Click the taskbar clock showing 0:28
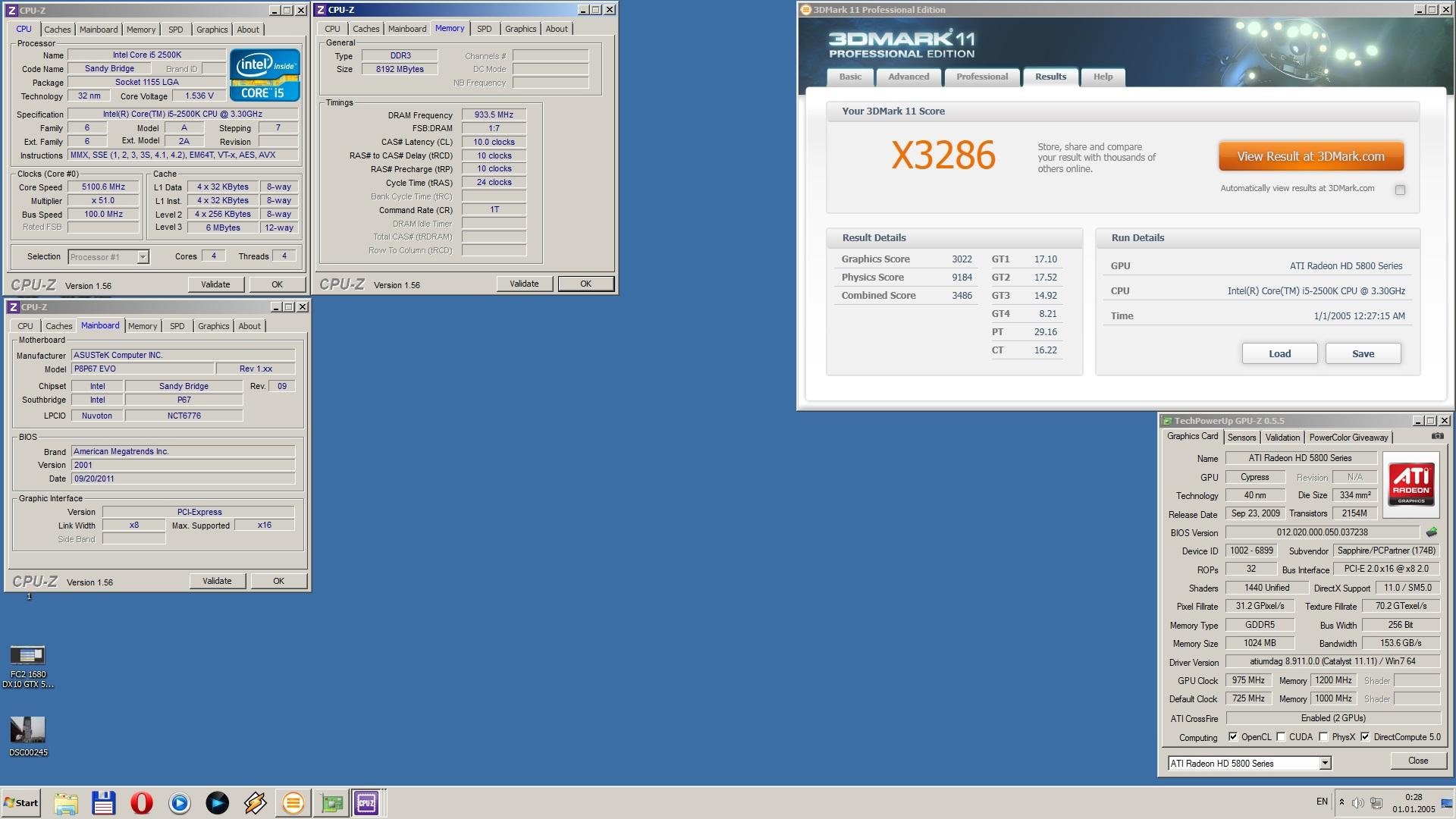This screenshot has height=819, width=1456. (1414, 802)
